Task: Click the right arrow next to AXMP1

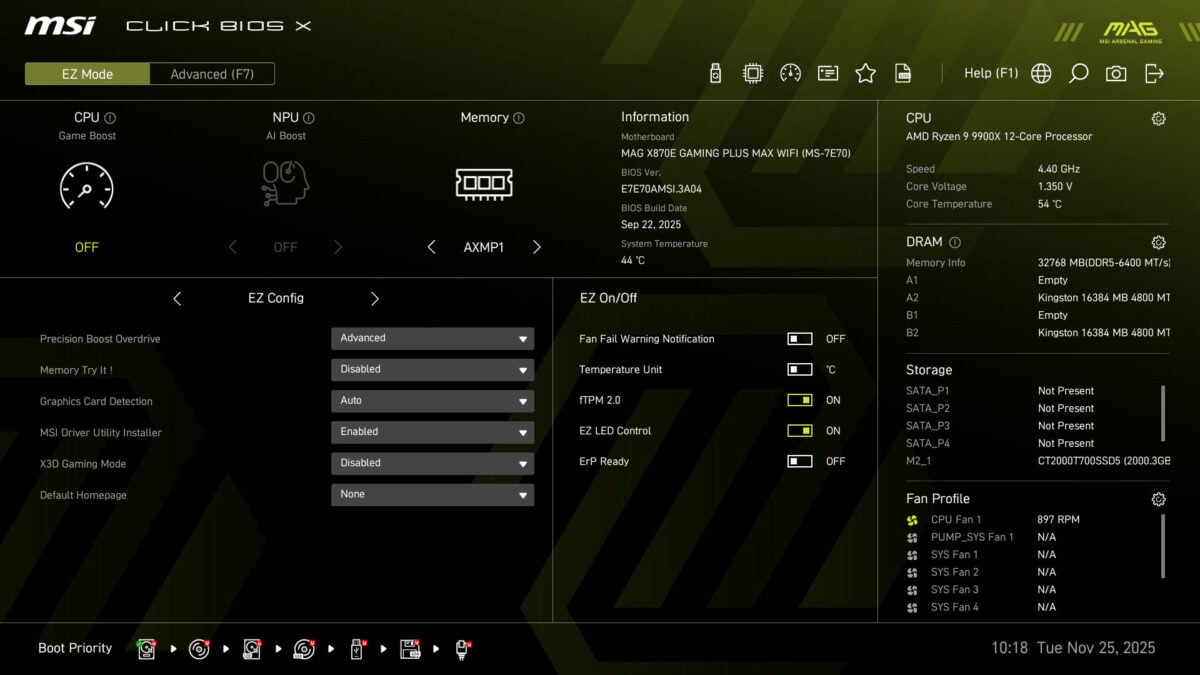Action: point(537,246)
